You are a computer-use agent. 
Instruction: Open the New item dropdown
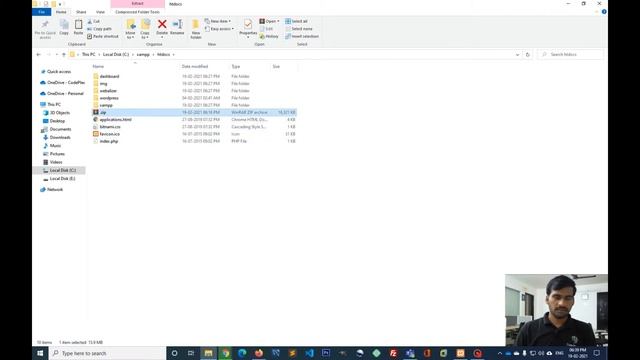(x=218, y=21)
